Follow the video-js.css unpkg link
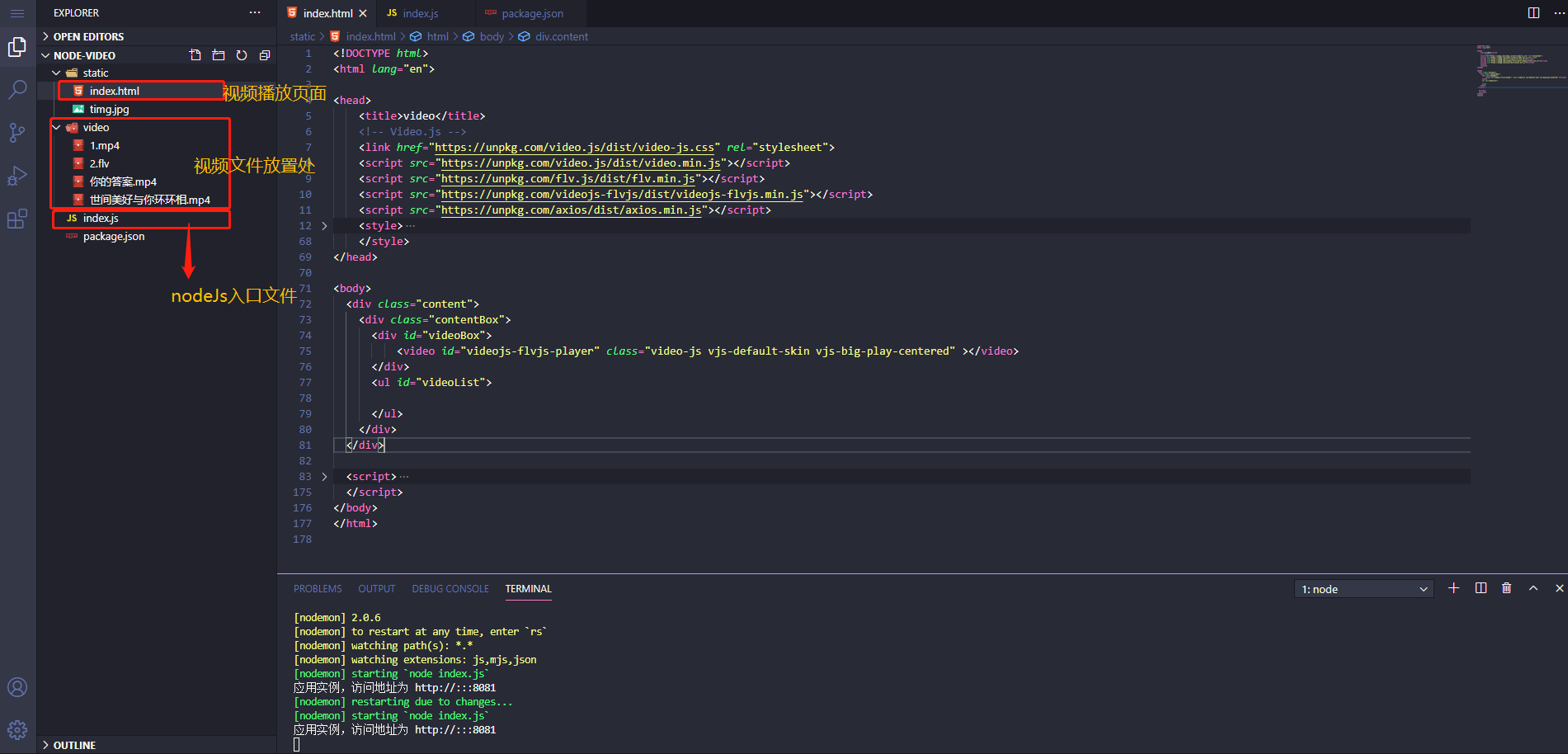The width and height of the screenshot is (1568, 754). pyautogui.click(x=575, y=147)
